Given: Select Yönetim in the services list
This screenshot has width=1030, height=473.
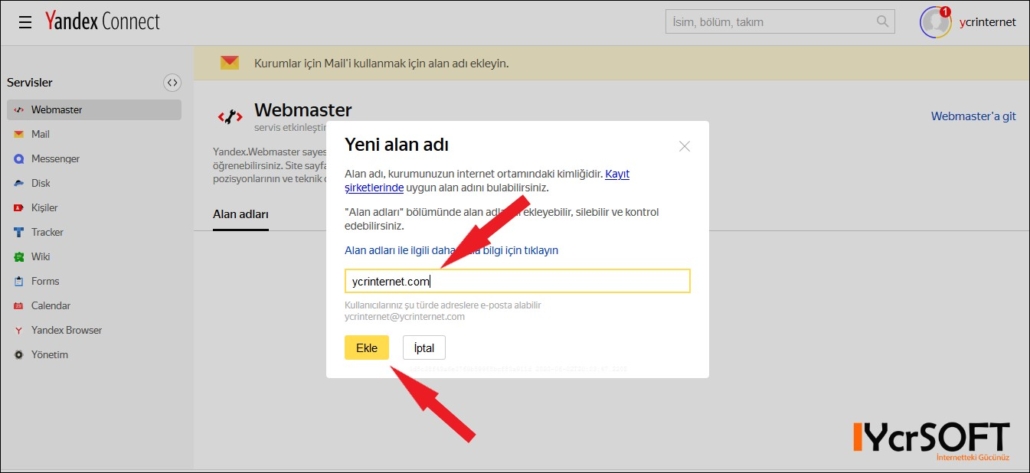Looking at the screenshot, I should [x=50, y=355].
